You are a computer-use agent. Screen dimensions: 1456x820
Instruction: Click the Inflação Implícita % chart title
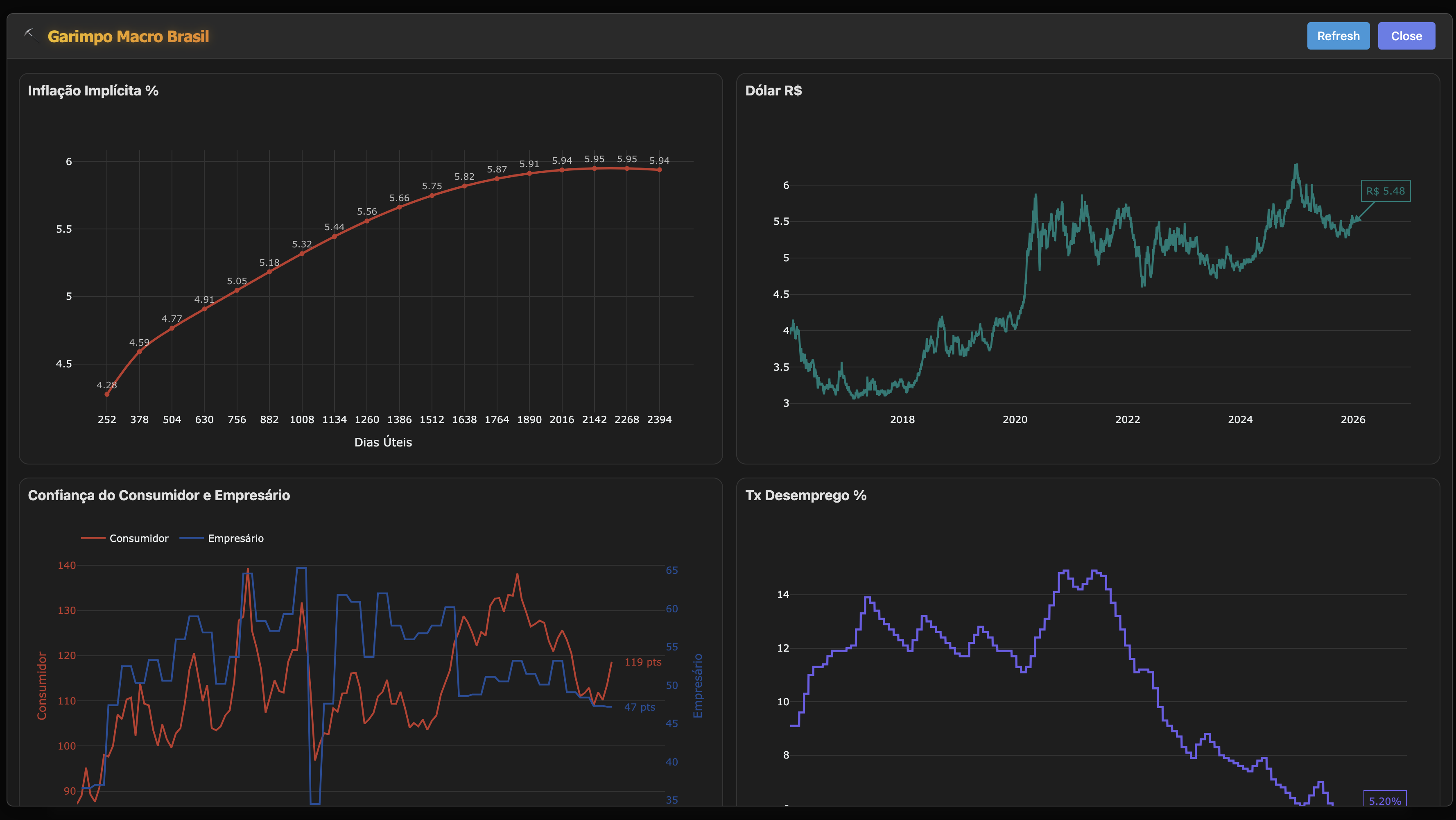93,91
